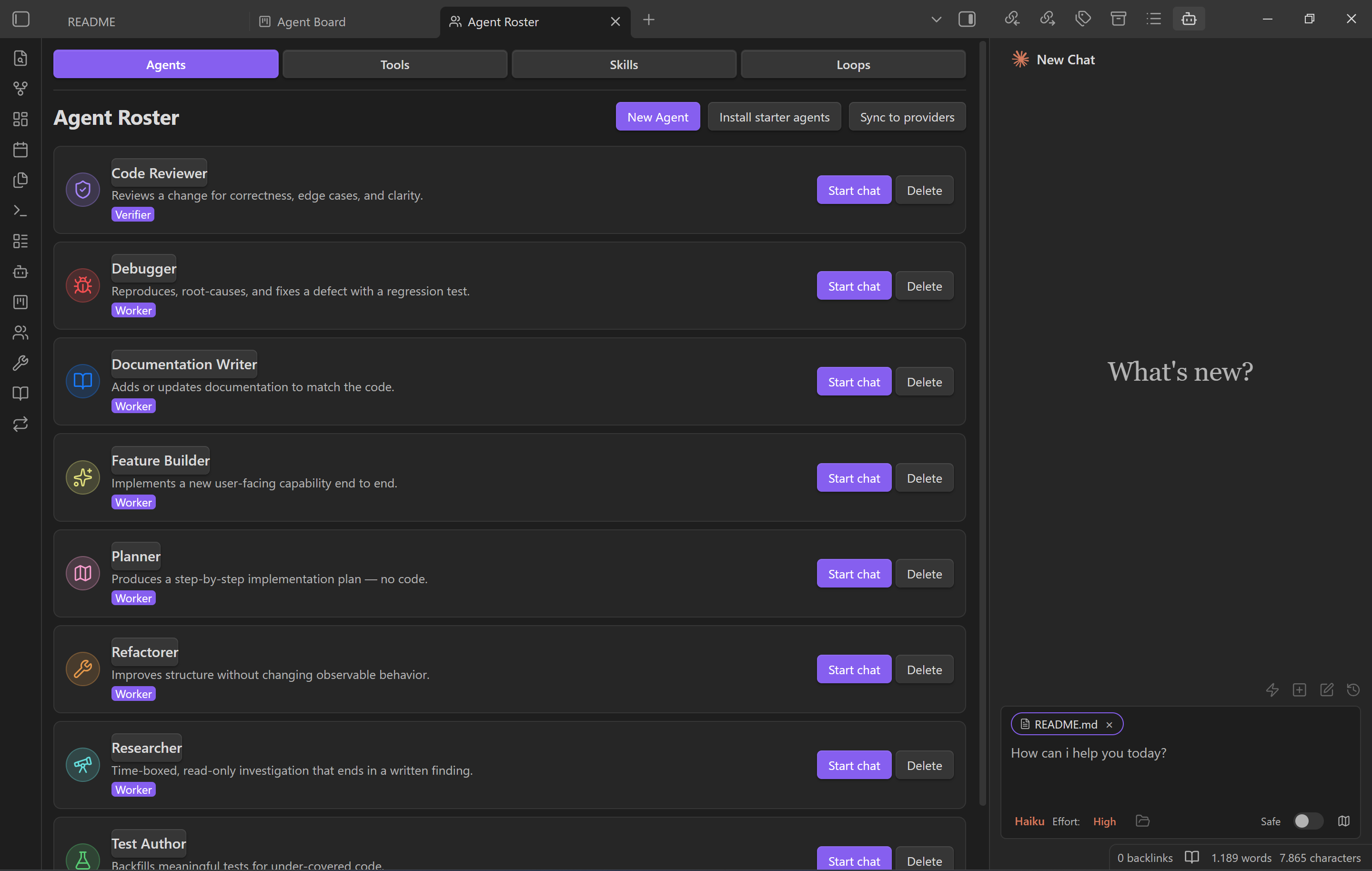Start chat with Planner
The height and width of the screenshot is (871, 1372).
(854, 574)
